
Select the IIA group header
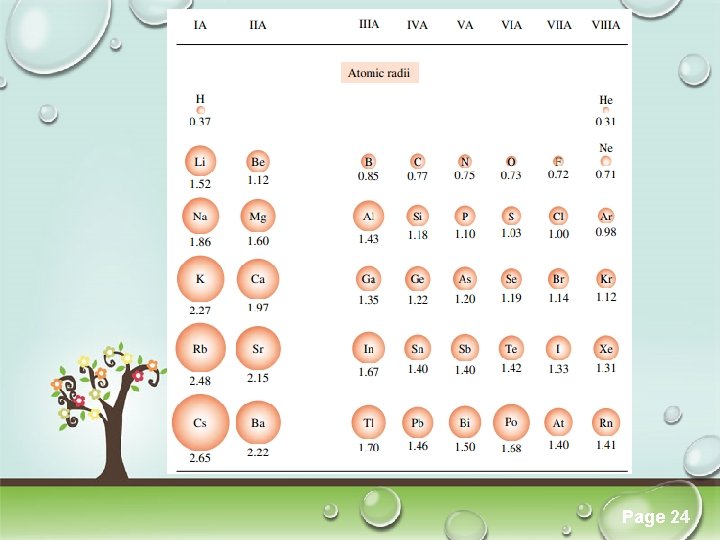(258, 25)
